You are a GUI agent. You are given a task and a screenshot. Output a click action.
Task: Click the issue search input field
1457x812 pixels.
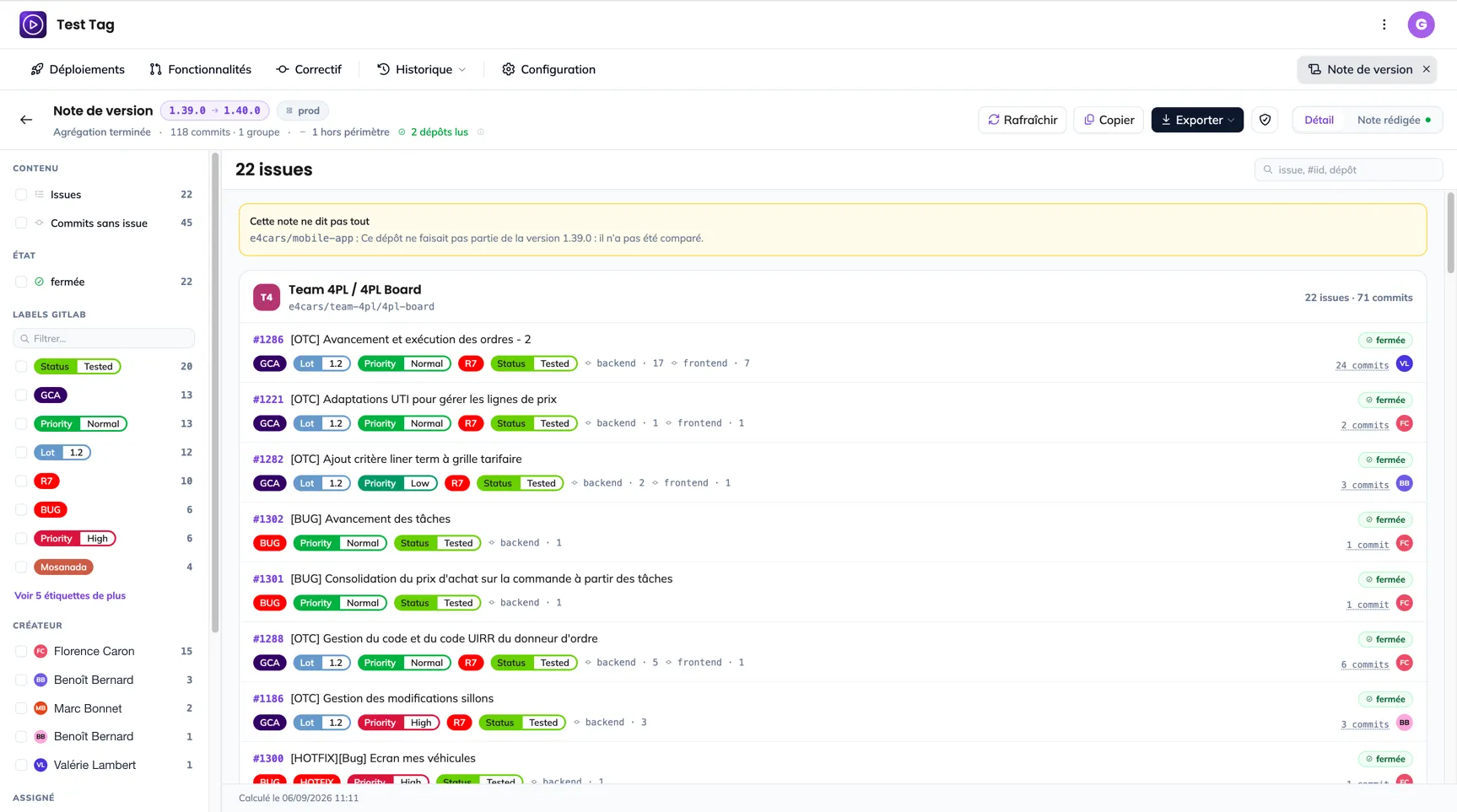point(1348,169)
